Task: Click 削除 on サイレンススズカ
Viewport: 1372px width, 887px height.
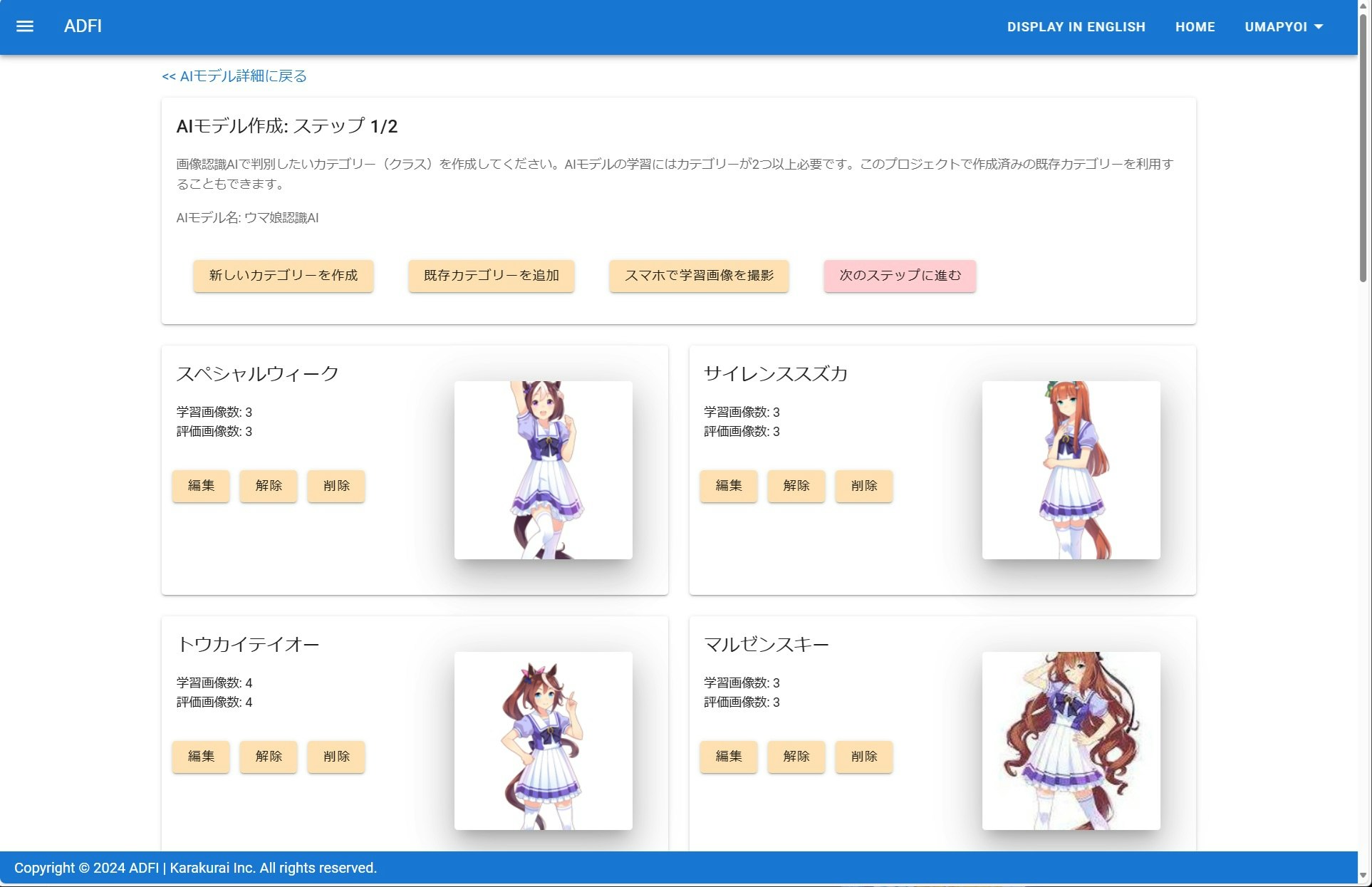Action: click(x=863, y=486)
